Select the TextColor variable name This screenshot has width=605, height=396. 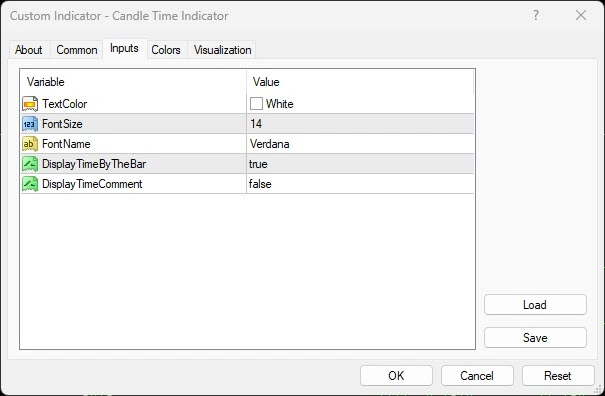pyautogui.click(x=64, y=104)
